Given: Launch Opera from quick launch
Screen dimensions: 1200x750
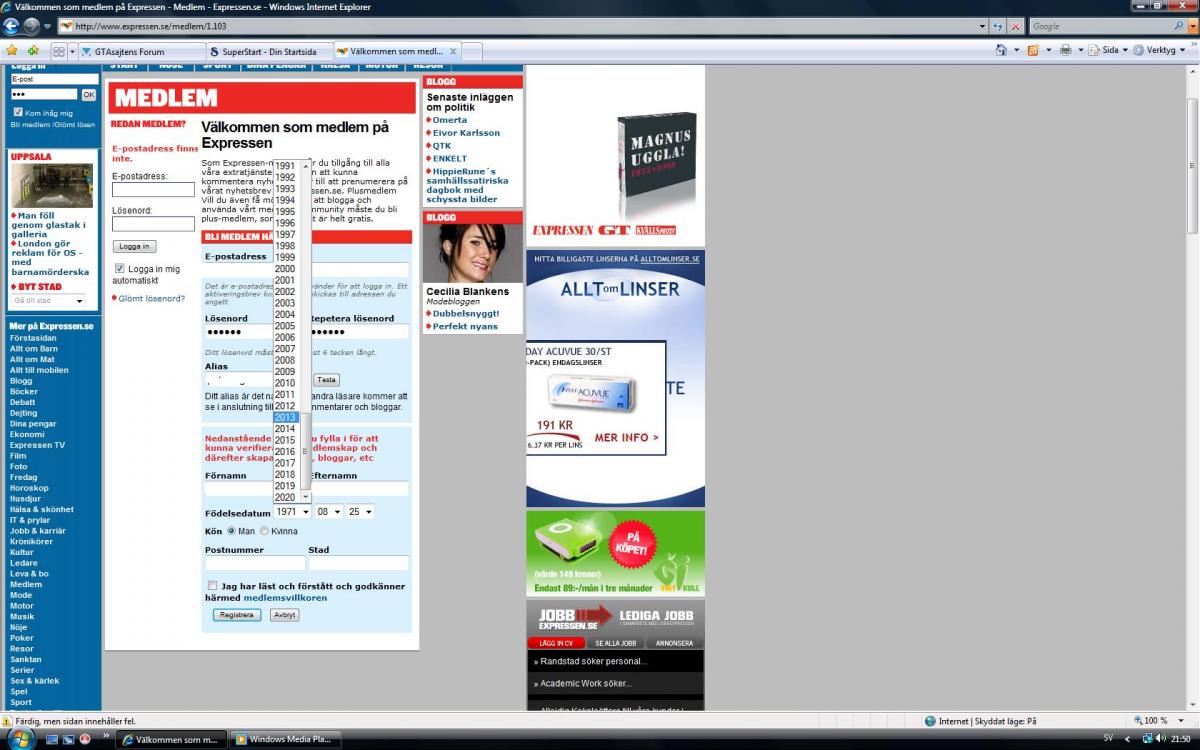Looking at the screenshot, I should (x=85, y=740).
